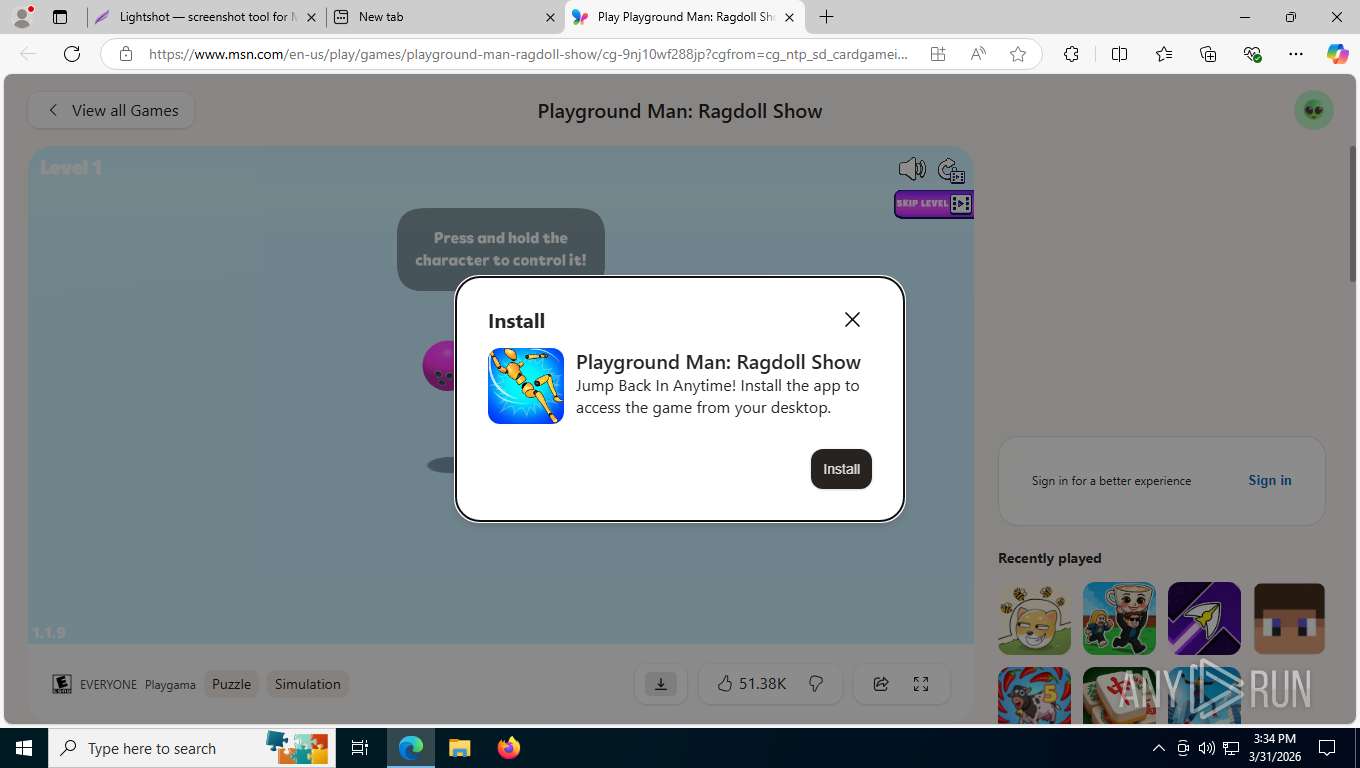This screenshot has width=1360, height=768.
Task: Close the Play Playground Man tab
Action: (x=789, y=17)
